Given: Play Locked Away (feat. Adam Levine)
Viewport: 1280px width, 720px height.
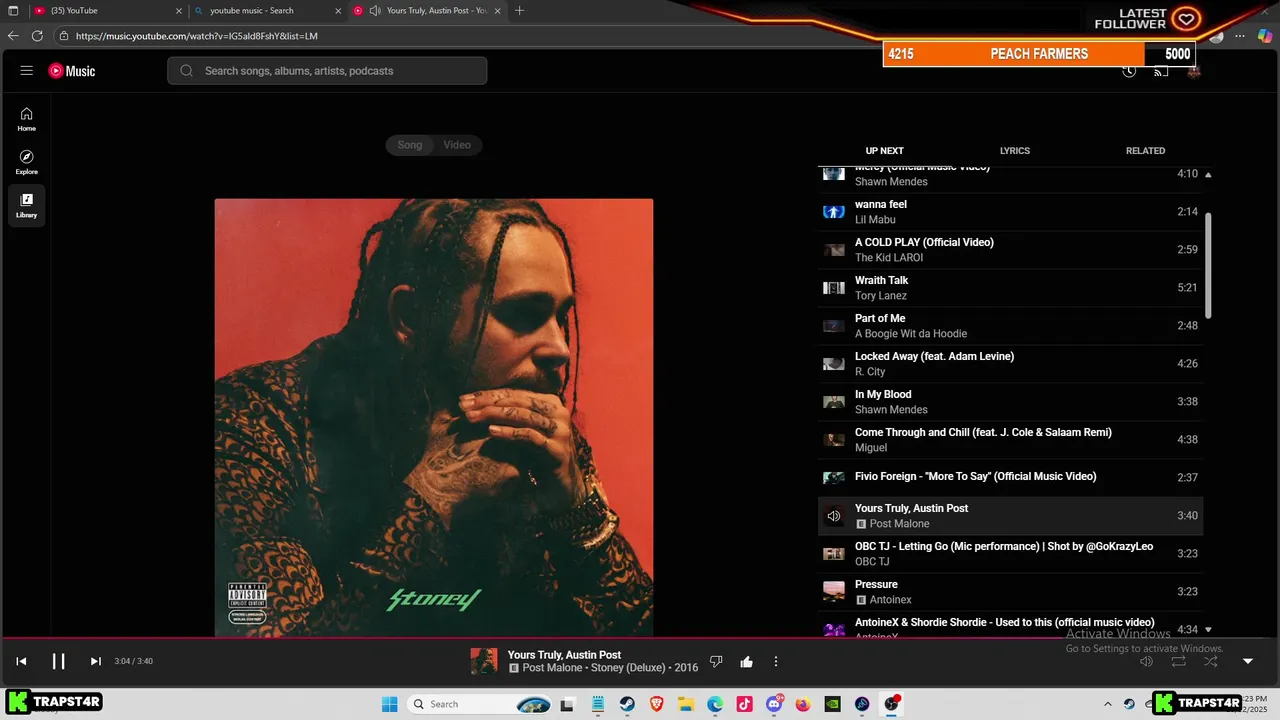Looking at the screenshot, I should pyautogui.click(x=1010, y=364).
